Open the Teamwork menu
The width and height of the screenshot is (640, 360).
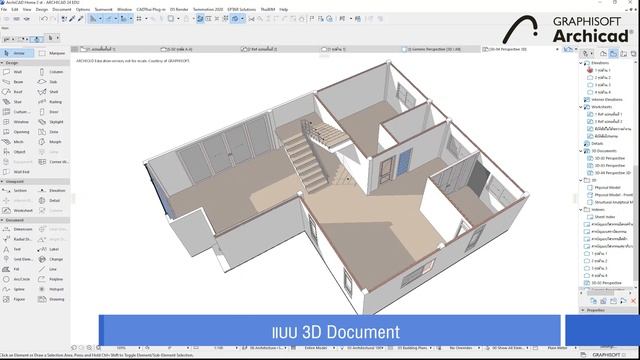(x=103, y=9)
